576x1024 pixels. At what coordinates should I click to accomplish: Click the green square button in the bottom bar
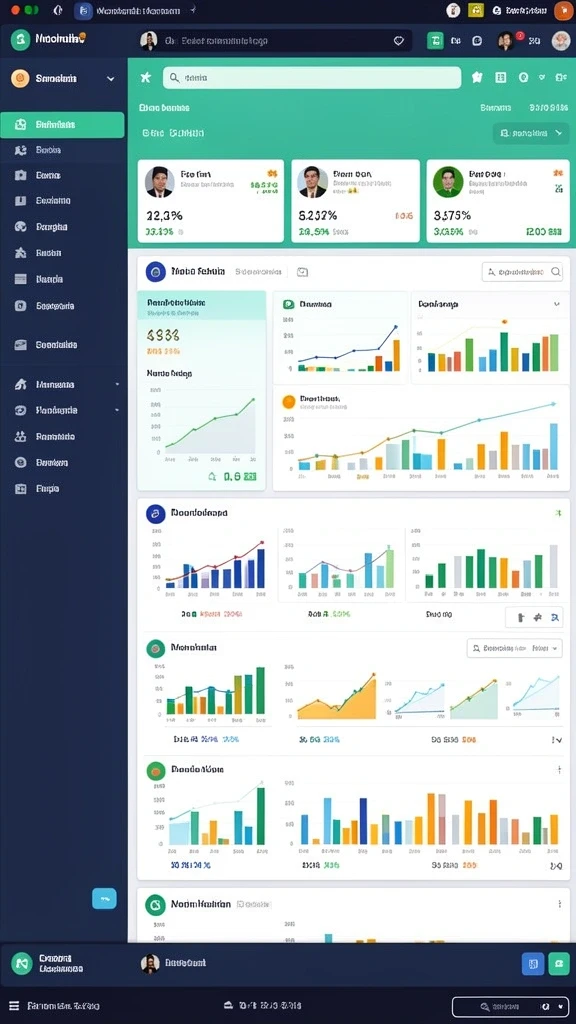(559, 963)
